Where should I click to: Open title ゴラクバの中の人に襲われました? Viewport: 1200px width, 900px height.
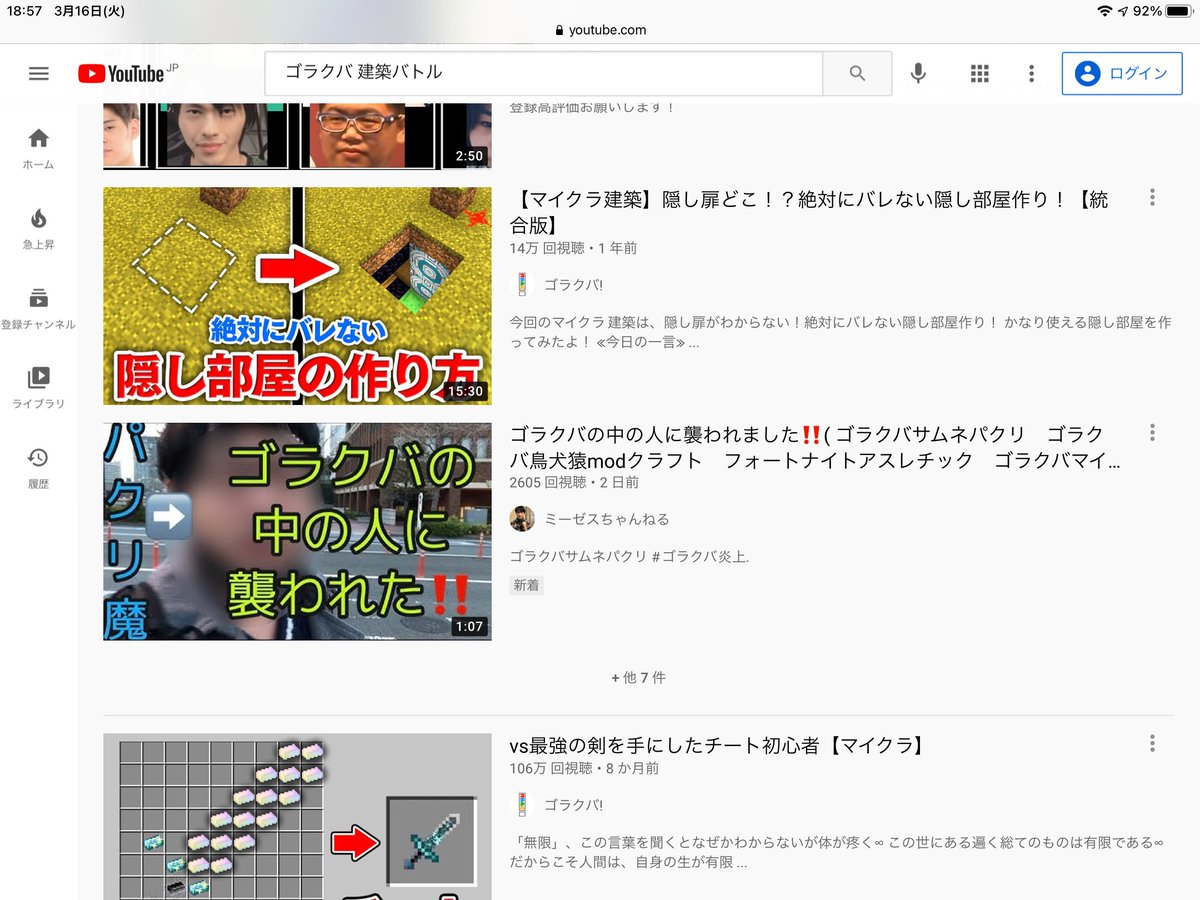tap(815, 447)
